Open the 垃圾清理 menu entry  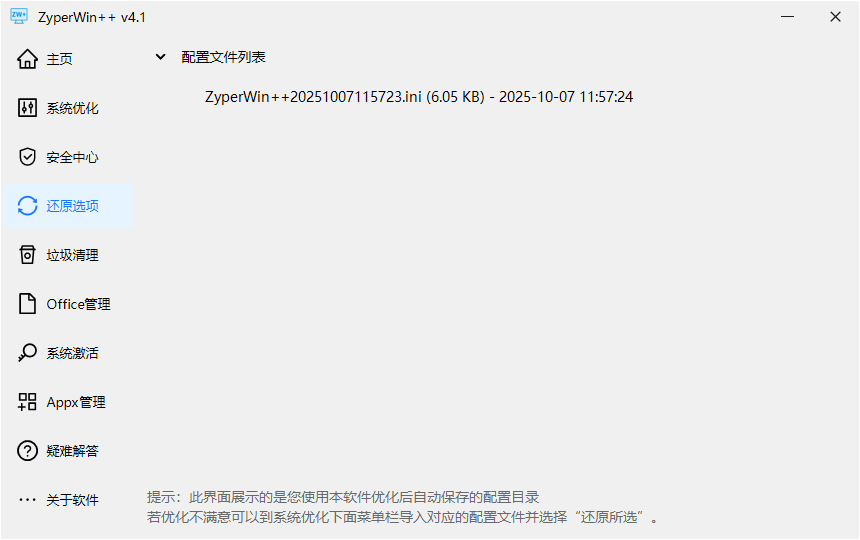(72, 255)
